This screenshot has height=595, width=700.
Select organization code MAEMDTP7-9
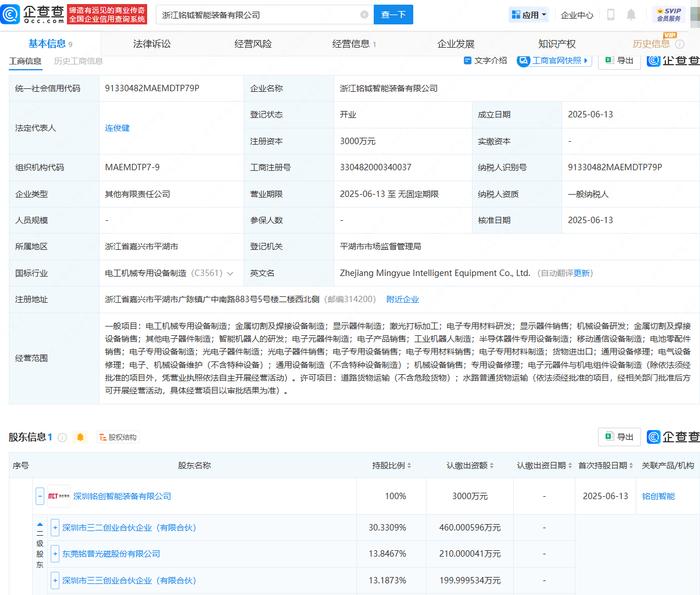tap(132, 167)
